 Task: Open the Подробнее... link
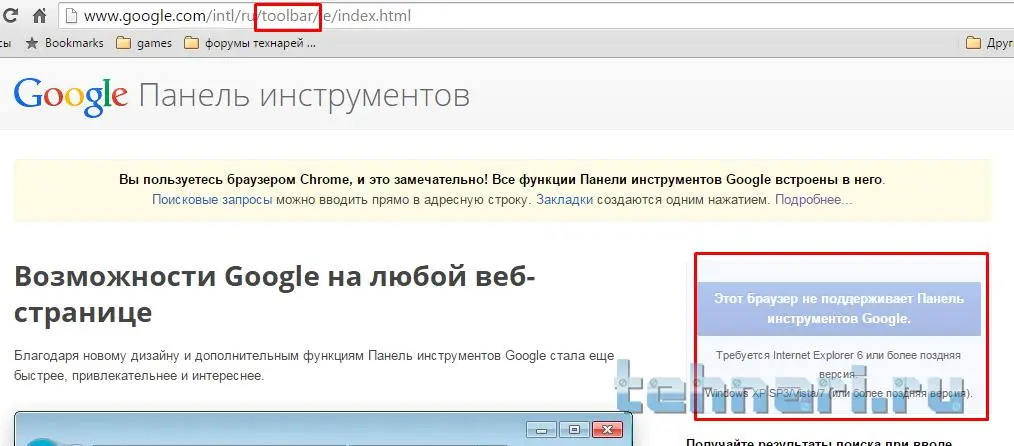click(x=814, y=200)
